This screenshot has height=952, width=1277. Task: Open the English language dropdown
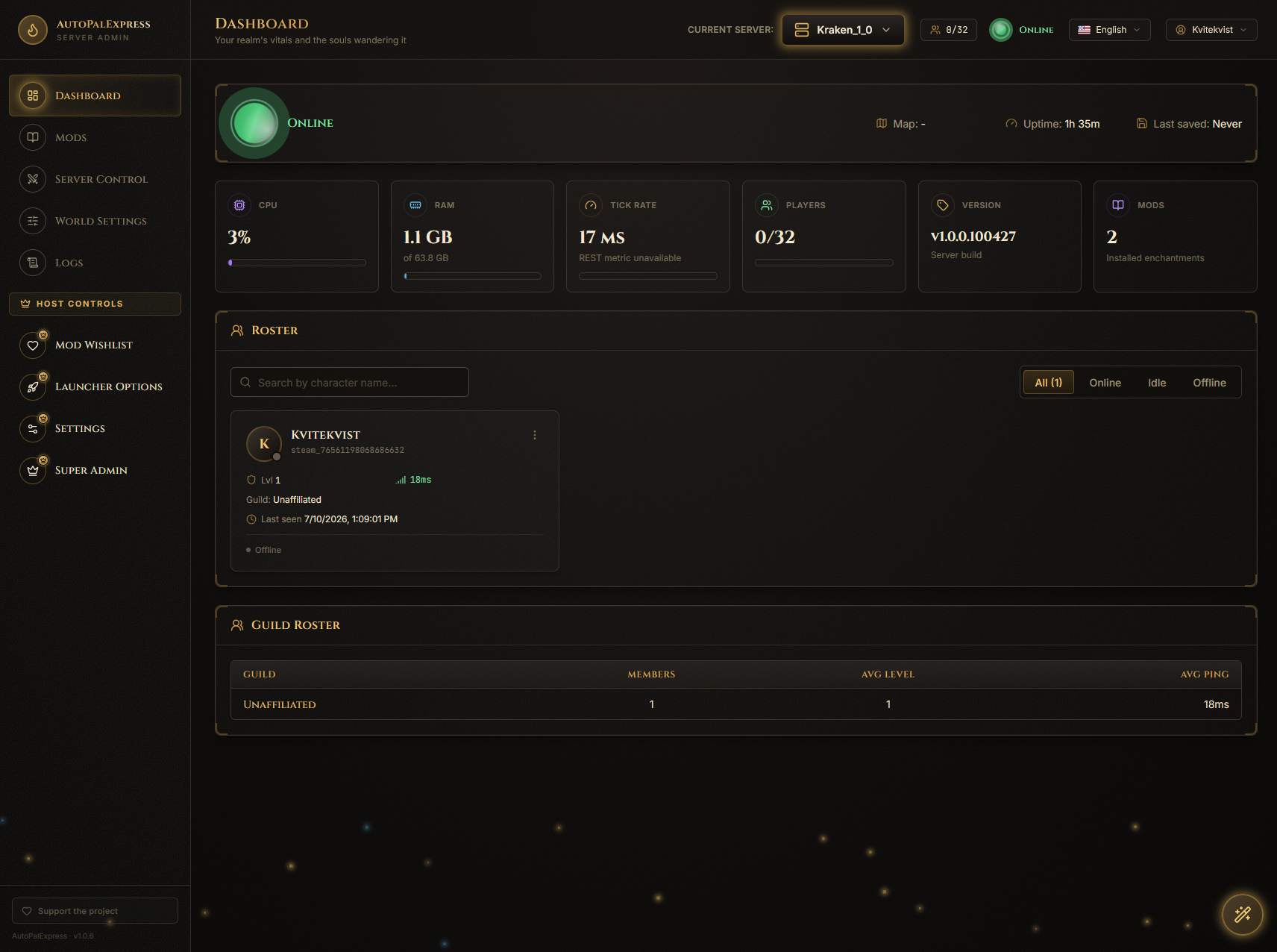click(1109, 30)
